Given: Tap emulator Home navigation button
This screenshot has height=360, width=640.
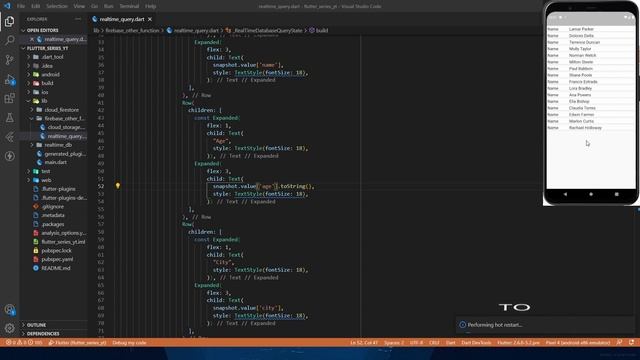Looking at the screenshot, I should click(591, 194).
